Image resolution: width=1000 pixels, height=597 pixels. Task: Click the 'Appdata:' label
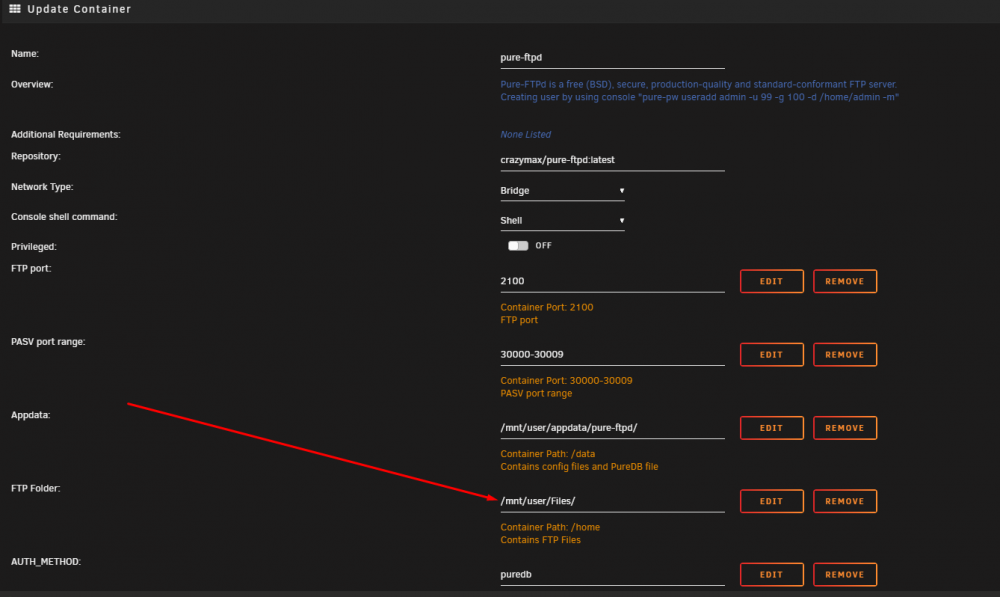[x=31, y=415]
